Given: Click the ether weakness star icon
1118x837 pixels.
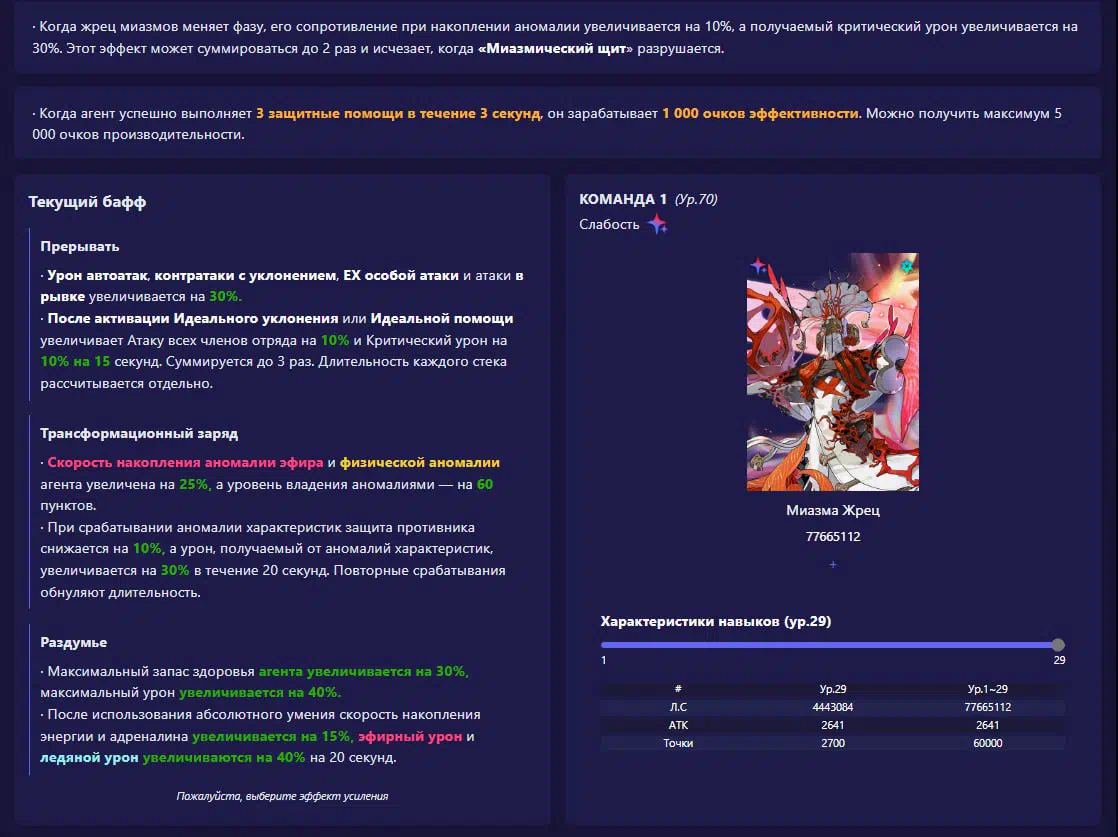Looking at the screenshot, I should coord(657,224).
